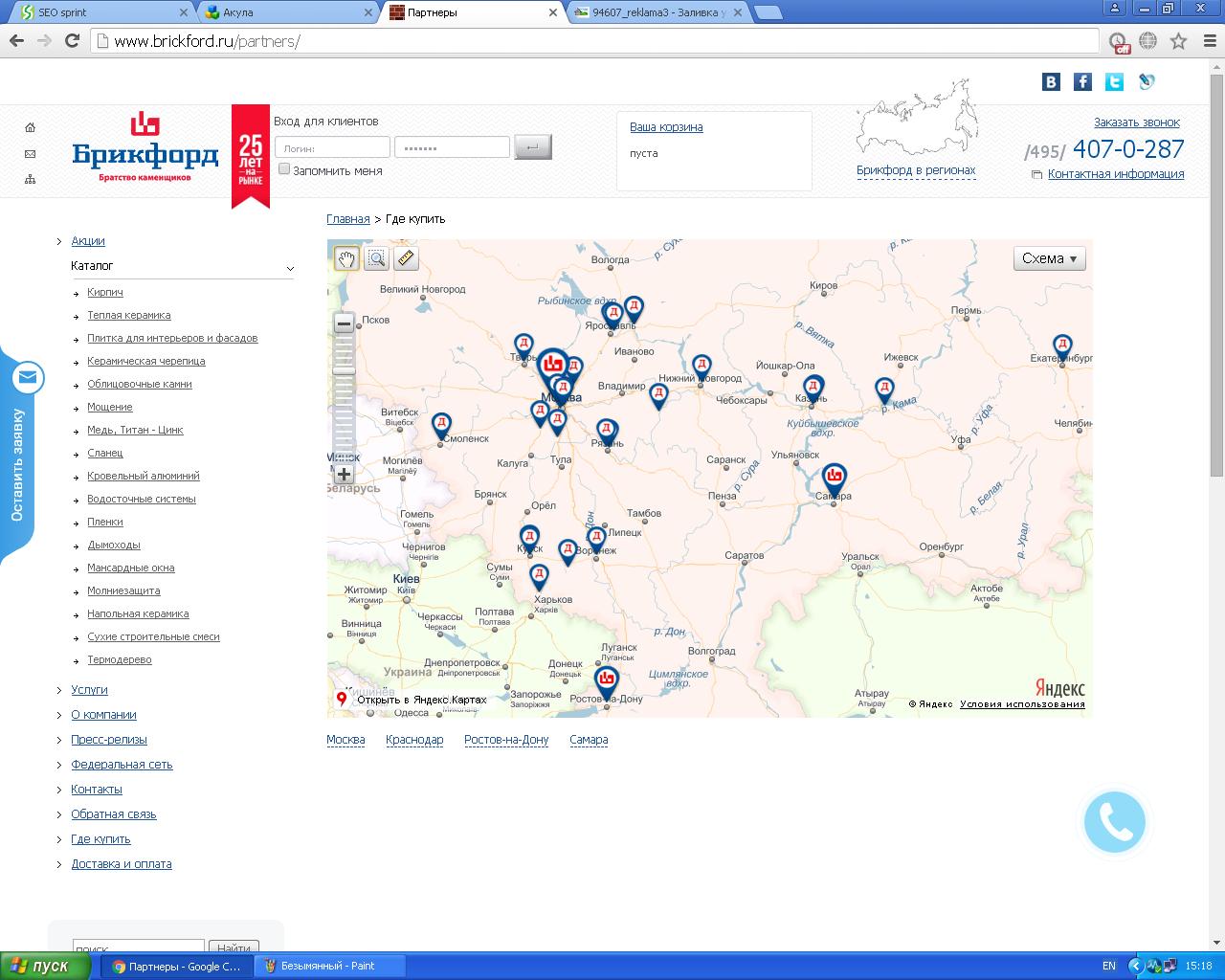
Task: Open the Пресс-релизы menu item
Action: coord(109,740)
